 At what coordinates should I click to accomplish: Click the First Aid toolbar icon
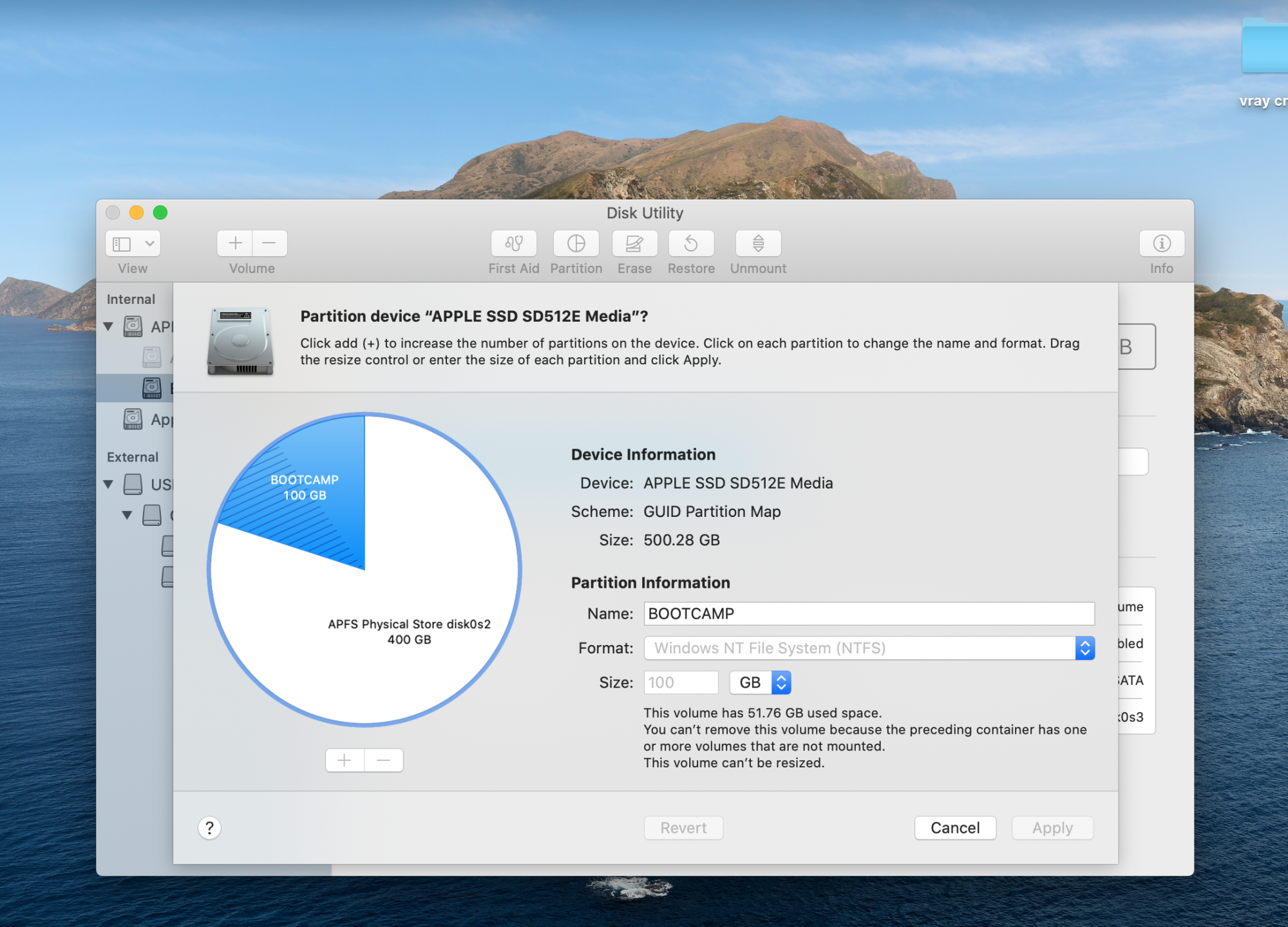pos(513,243)
